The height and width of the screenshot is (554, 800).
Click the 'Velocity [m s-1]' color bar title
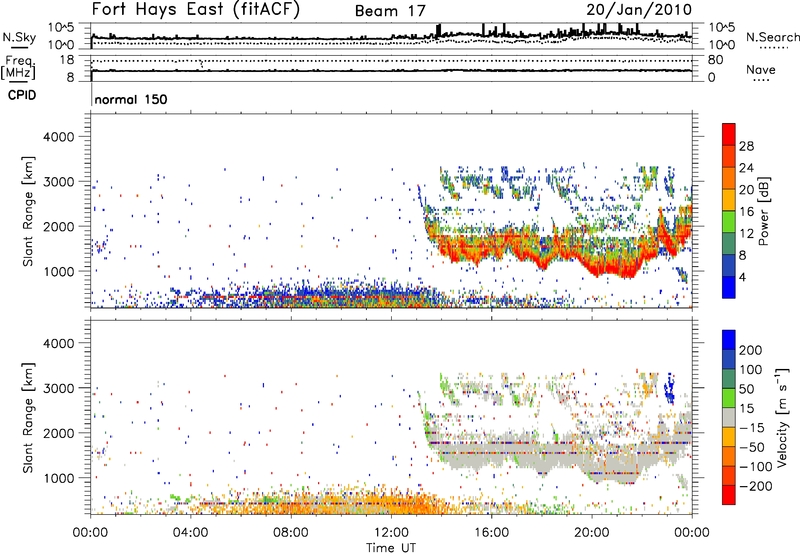pyautogui.click(x=782, y=418)
